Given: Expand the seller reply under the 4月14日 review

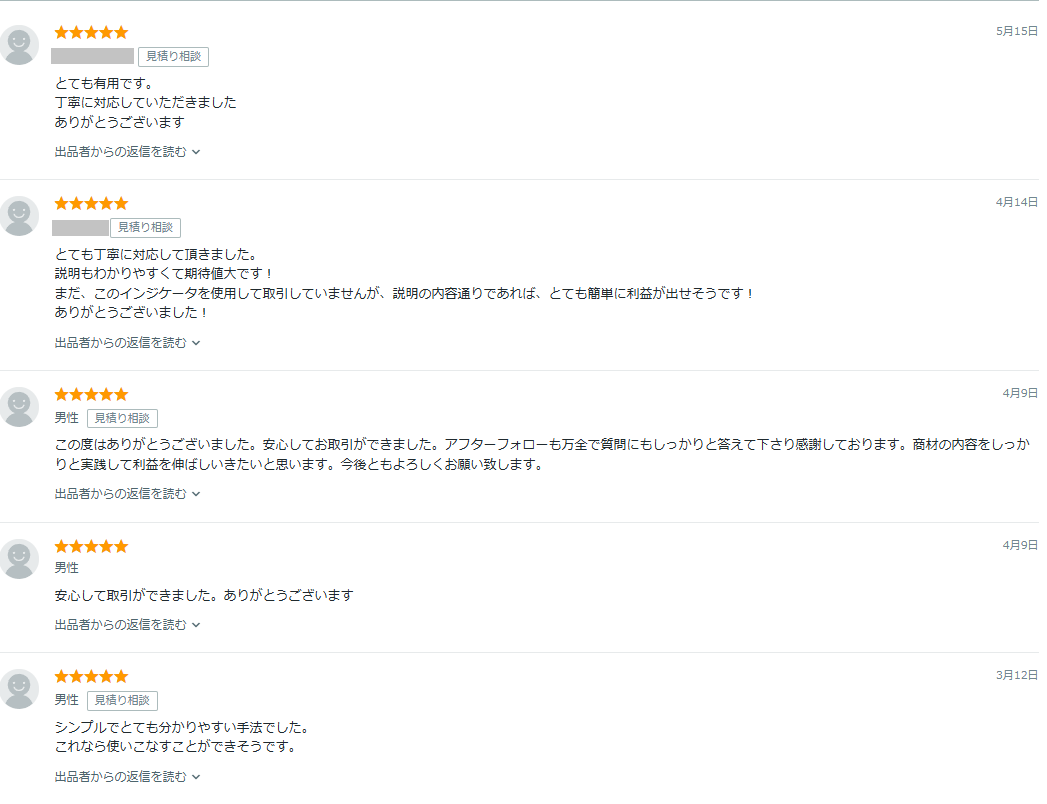Looking at the screenshot, I should point(128,343).
